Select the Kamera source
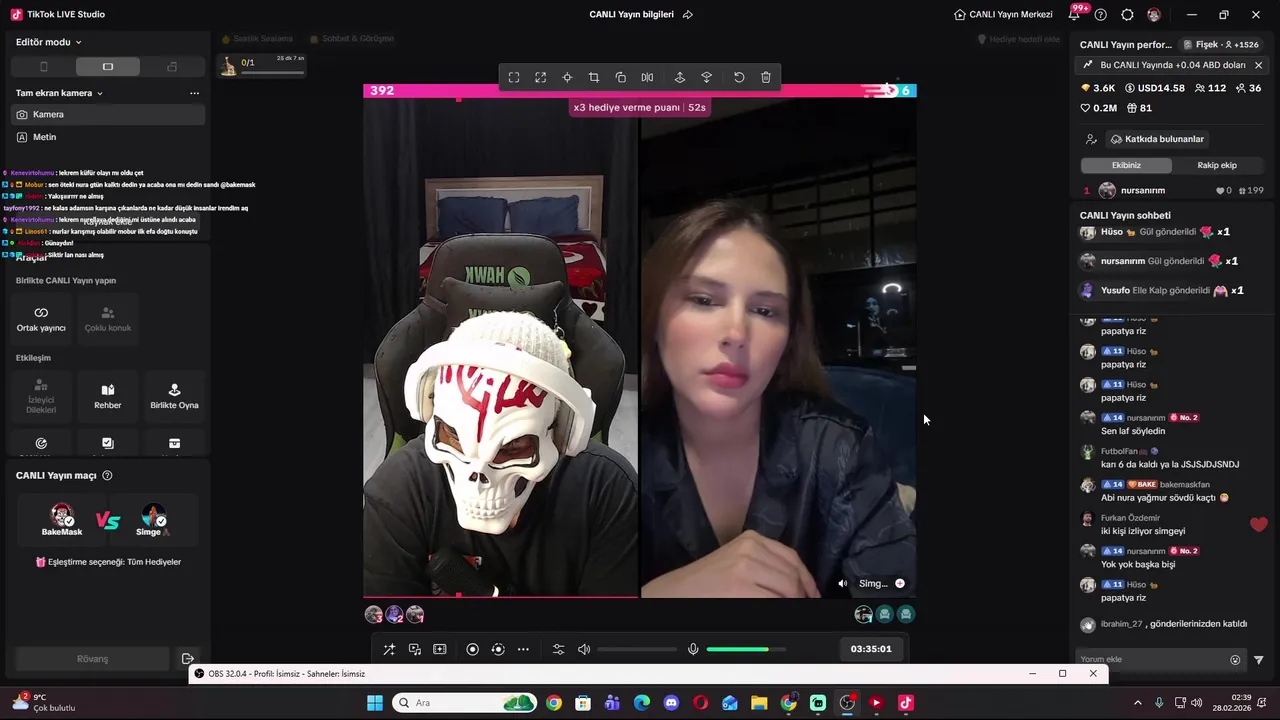The height and width of the screenshot is (720, 1280). [x=108, y=115]
